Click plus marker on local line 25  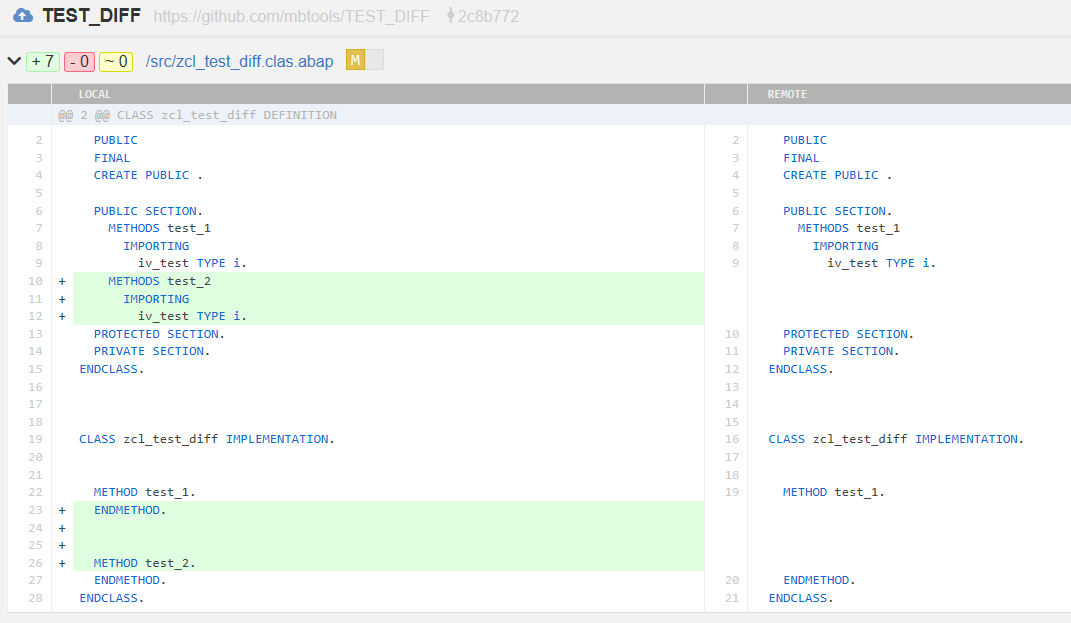pyautogui.click(x=62, y=545)
